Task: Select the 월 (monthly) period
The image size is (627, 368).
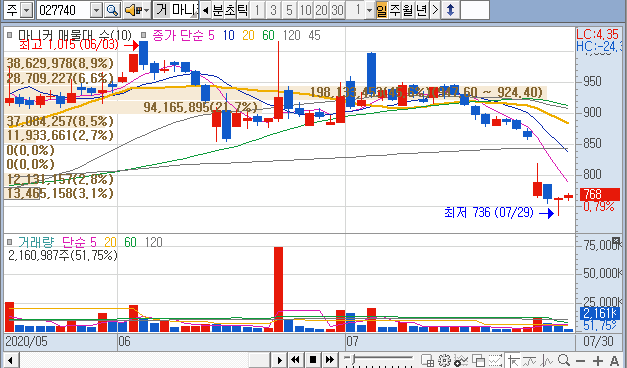Action: pos(408,10)
